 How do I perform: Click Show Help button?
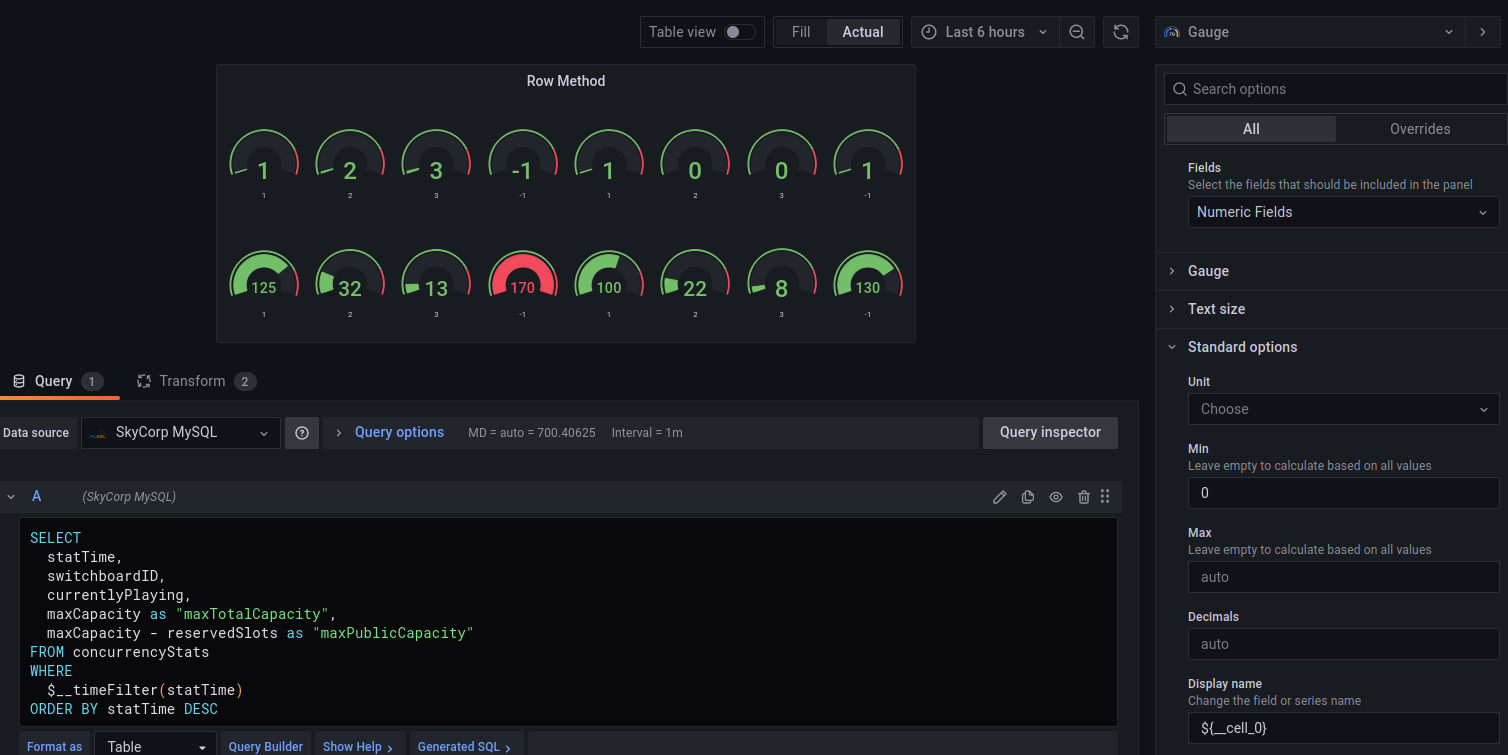coord(358,746)
